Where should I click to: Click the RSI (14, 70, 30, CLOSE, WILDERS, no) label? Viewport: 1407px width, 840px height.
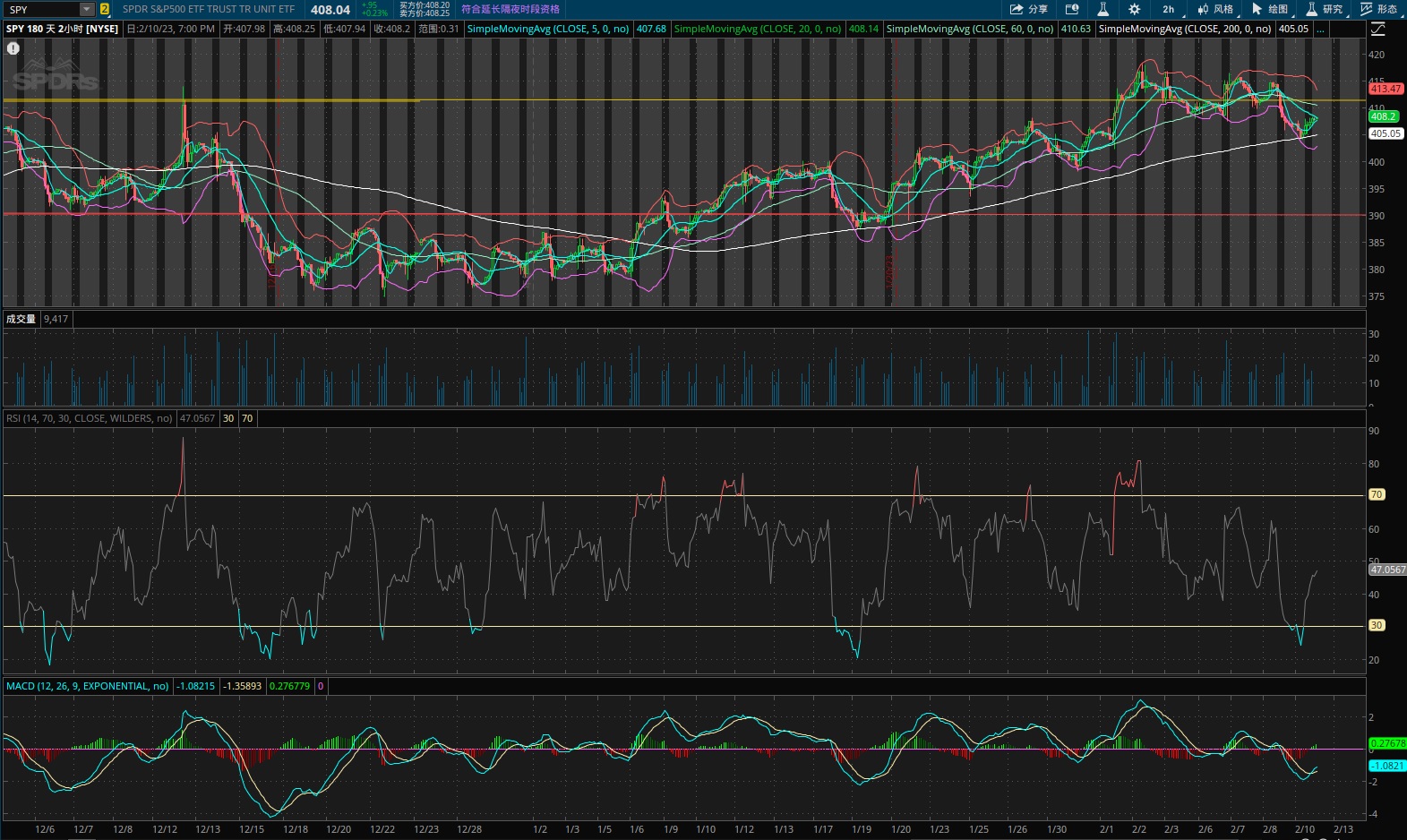(x=89, y=418)
